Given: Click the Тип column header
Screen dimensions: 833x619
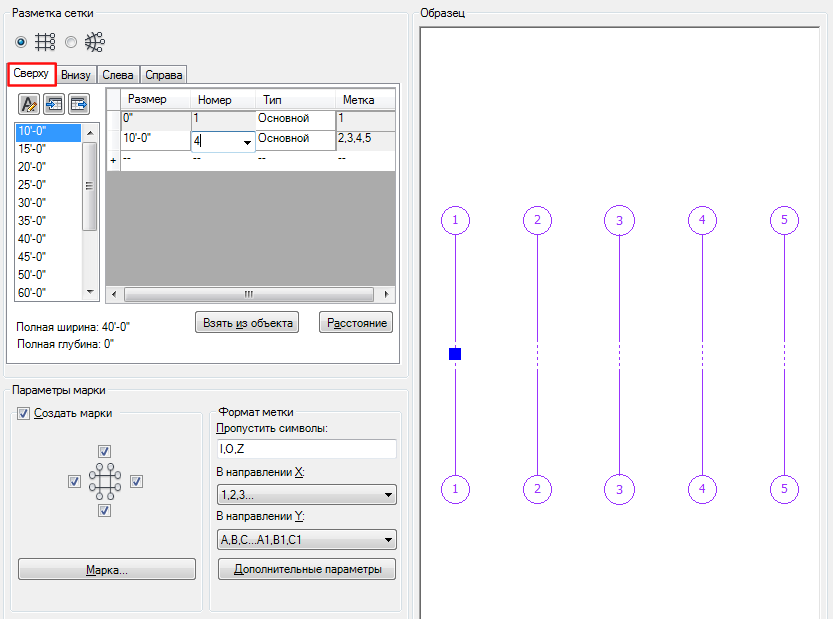Looking at the screenshot, I should pyautogui.click(x=295, y=99).
